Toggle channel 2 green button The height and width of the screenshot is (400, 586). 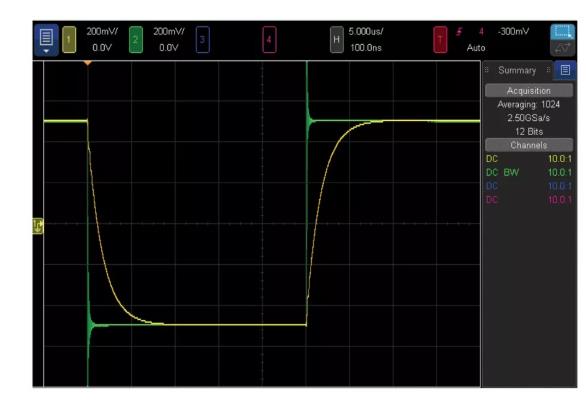coord(136,40)
